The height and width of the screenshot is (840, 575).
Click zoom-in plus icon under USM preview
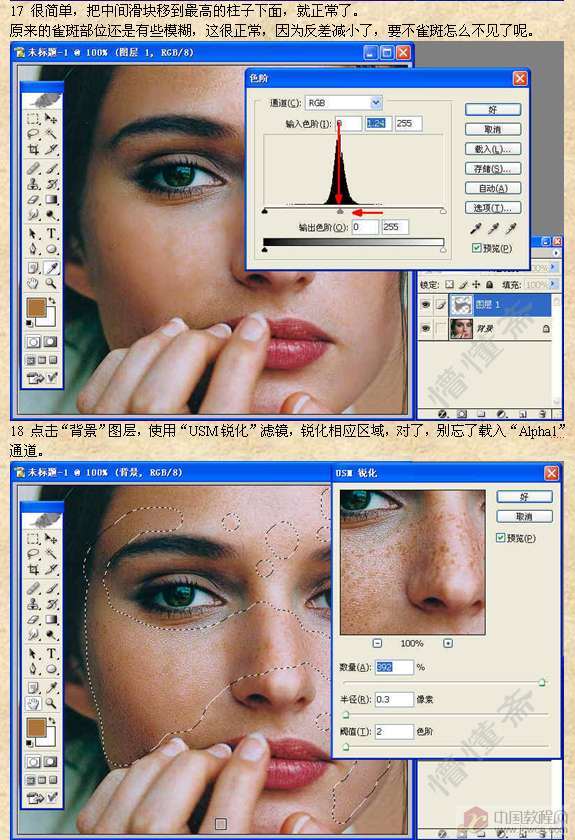click(x=448, y=643)
